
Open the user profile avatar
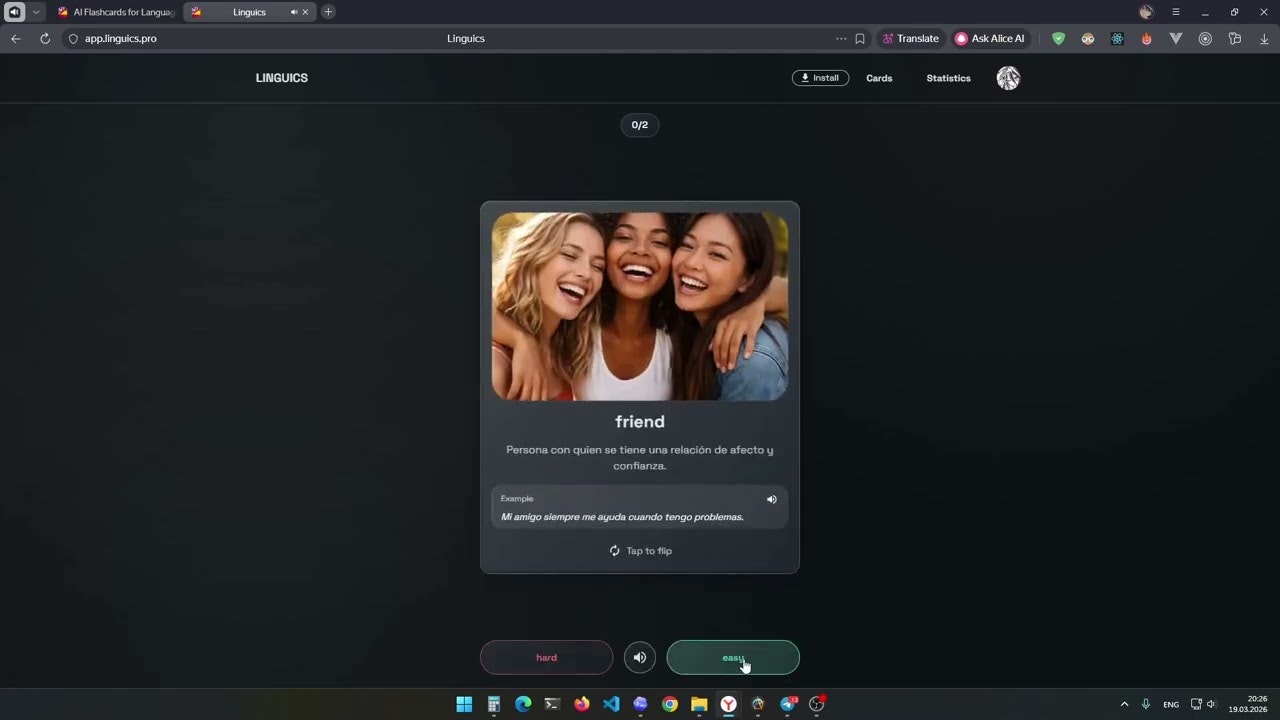coord(1008,78)
